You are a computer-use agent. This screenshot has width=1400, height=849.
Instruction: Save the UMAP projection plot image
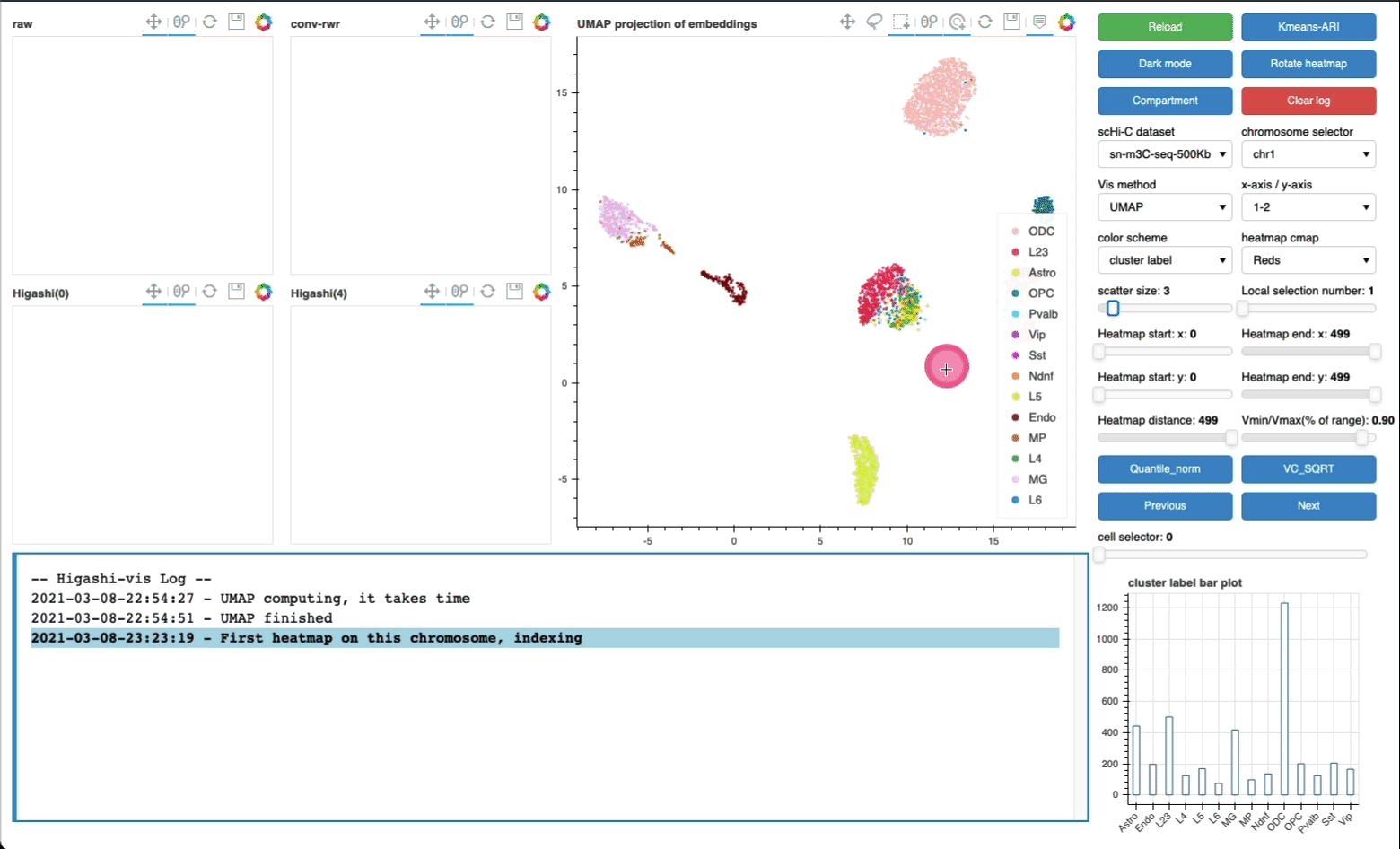(1011, 22)
